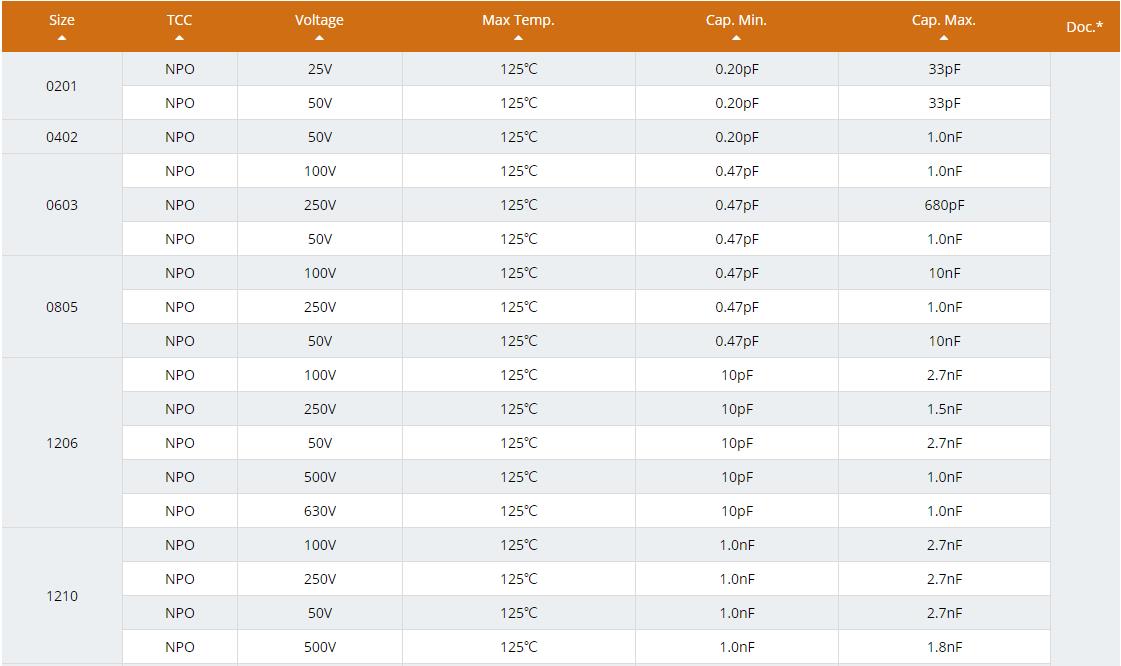1121x666 pixels.
Task: Click the 630V voltage cell
Action: (x=320, y=511)
